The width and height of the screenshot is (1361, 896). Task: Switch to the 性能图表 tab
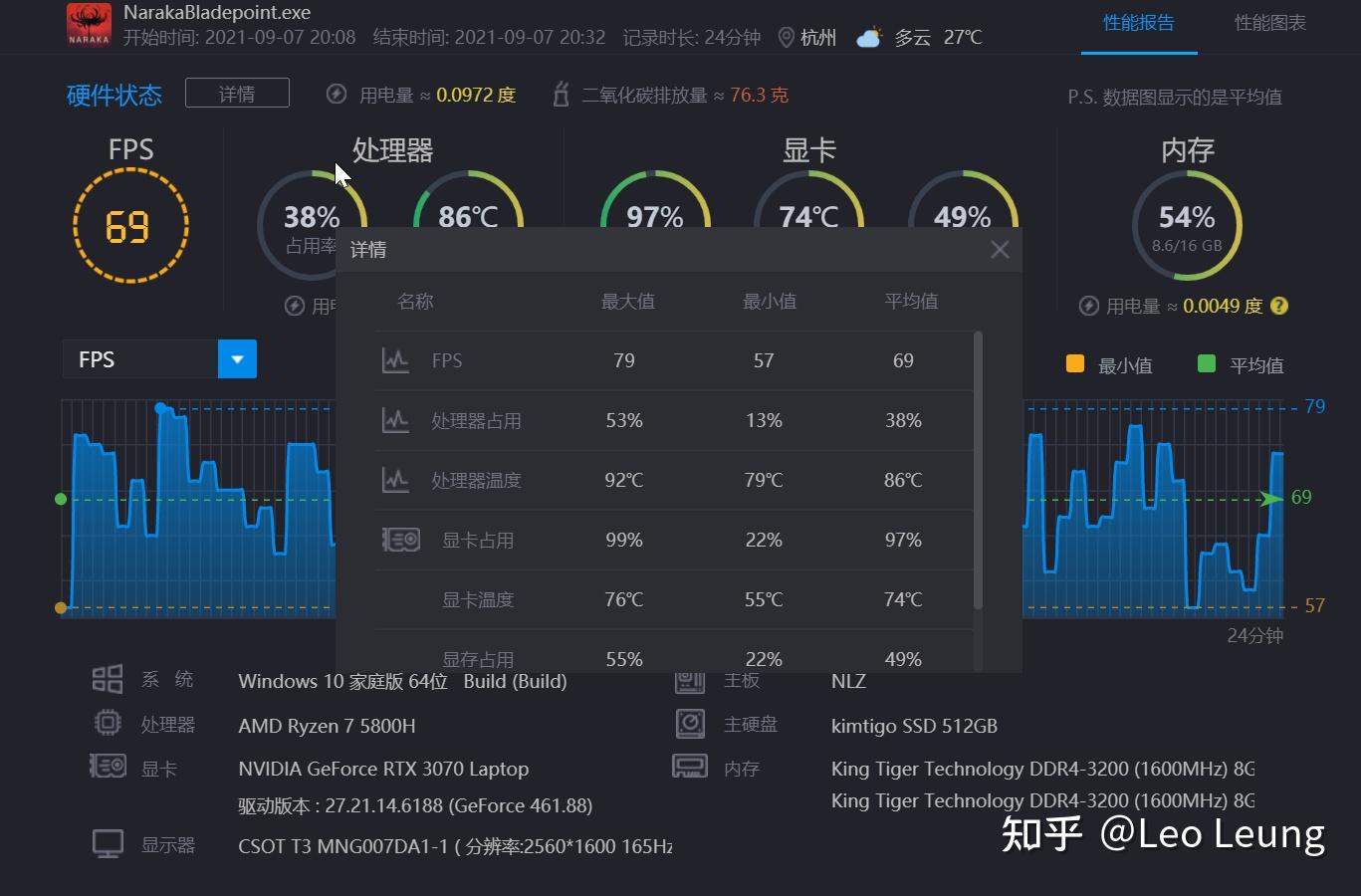point(1270,23)
